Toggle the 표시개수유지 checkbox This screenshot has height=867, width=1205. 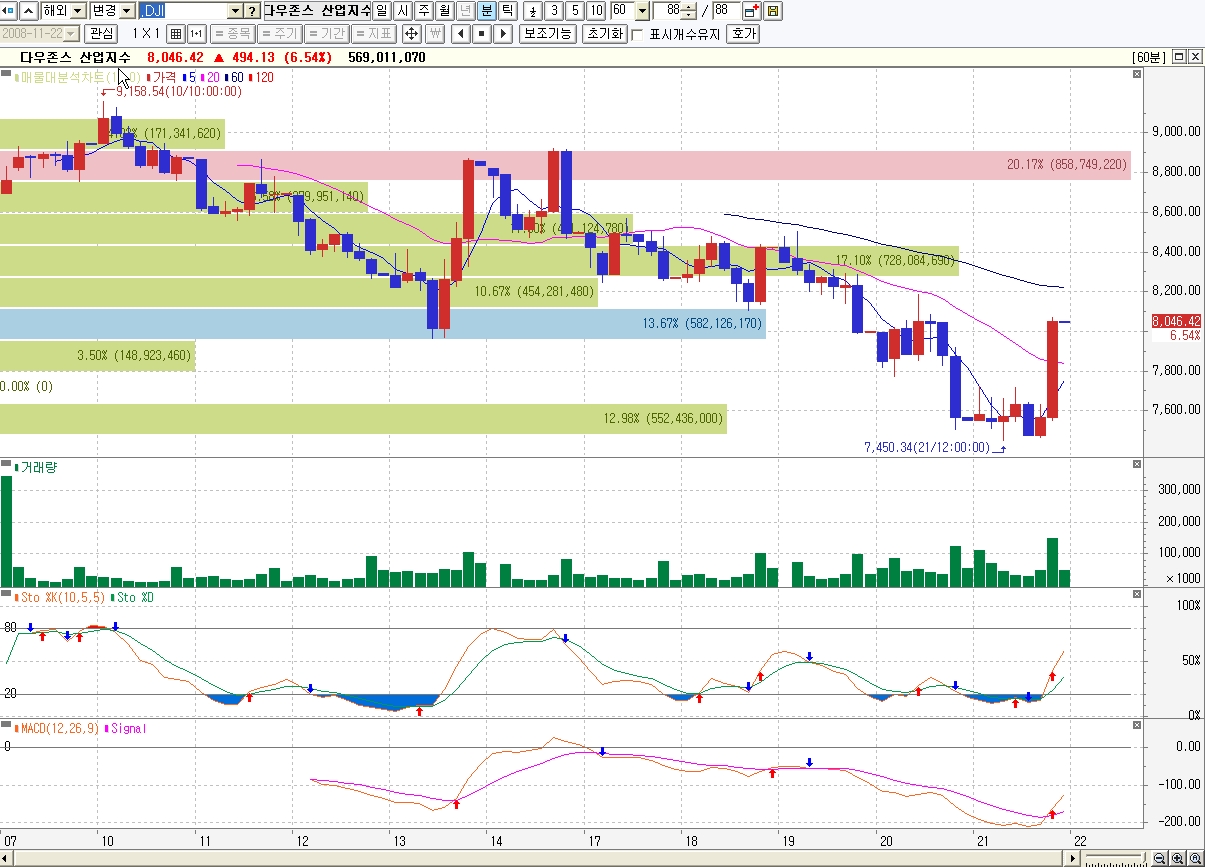pyautogui.click(x=637, y=34)
